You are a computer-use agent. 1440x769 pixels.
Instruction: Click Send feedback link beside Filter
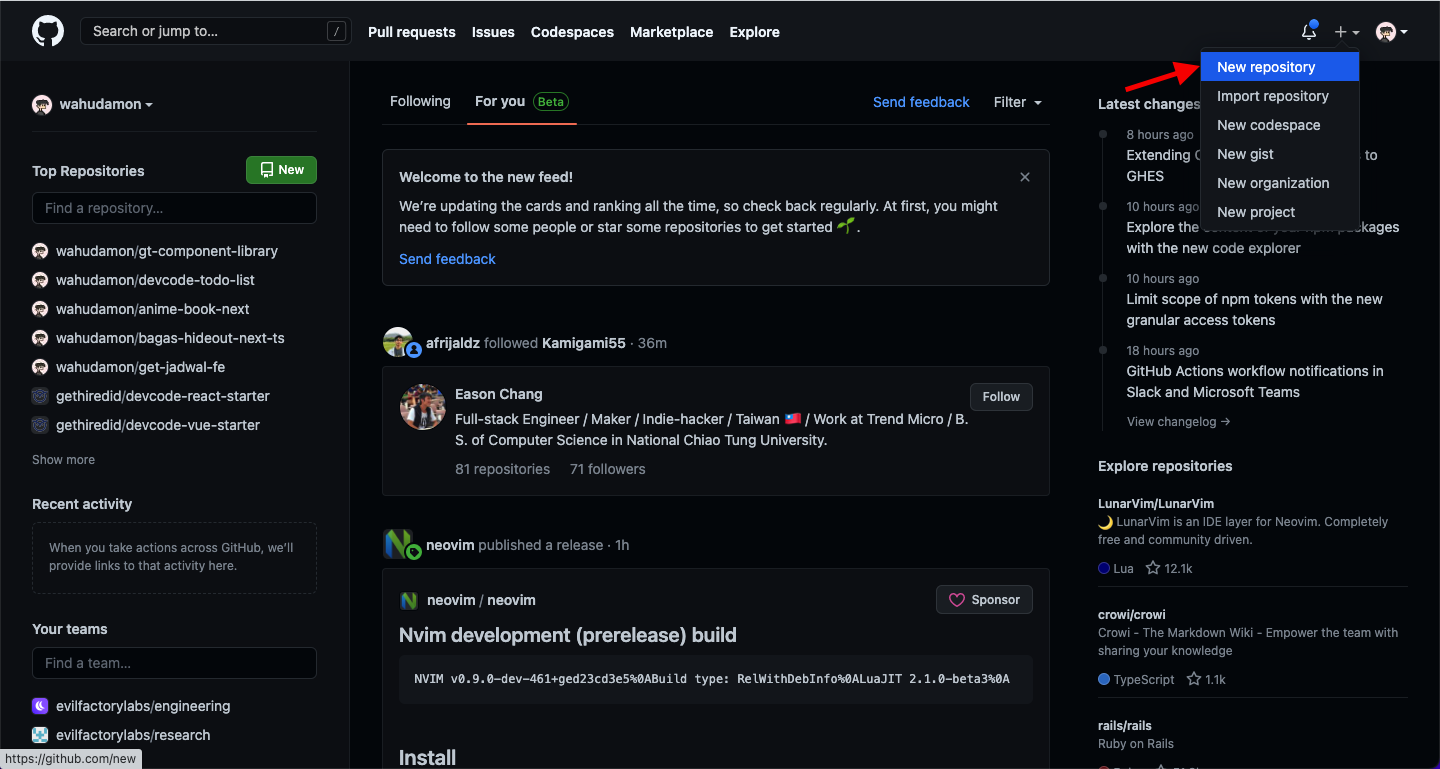(x=921, y=102)
